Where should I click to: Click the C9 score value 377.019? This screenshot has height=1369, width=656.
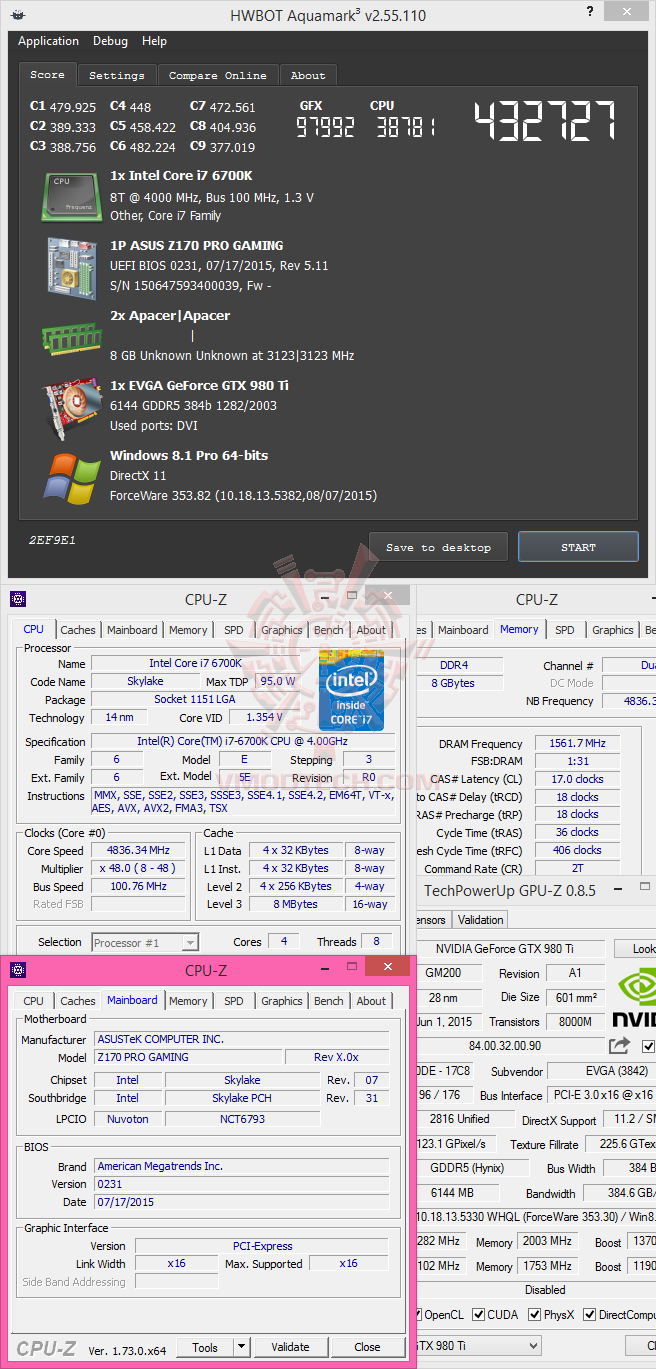point(233,147)
